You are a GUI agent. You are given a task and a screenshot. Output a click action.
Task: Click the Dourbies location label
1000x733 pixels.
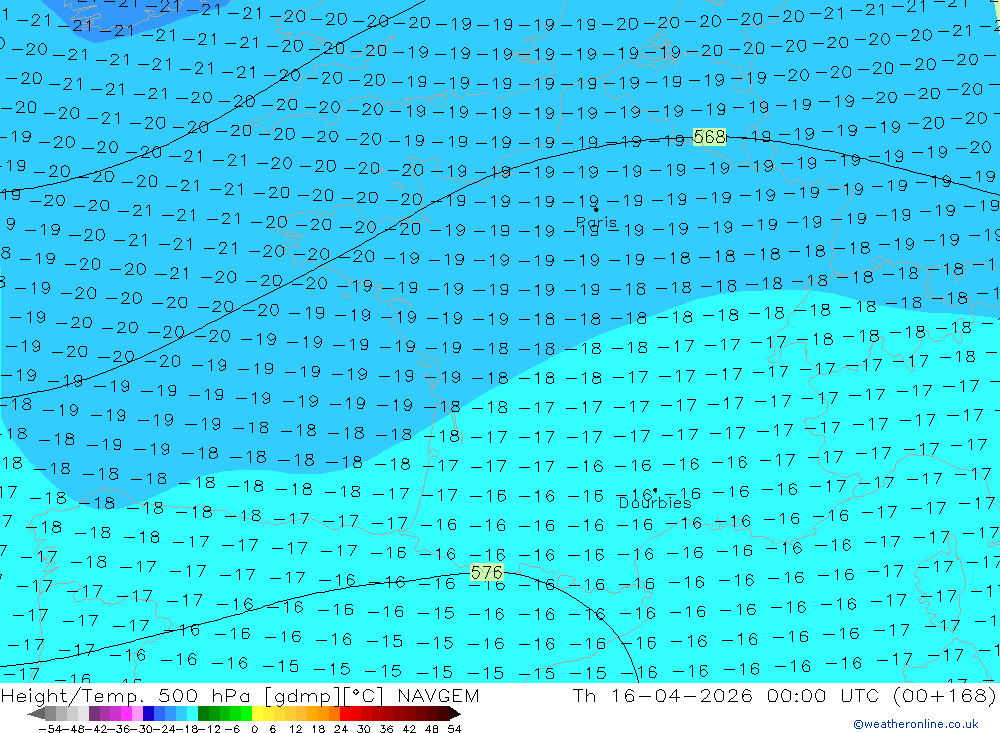tap(655, 503)
